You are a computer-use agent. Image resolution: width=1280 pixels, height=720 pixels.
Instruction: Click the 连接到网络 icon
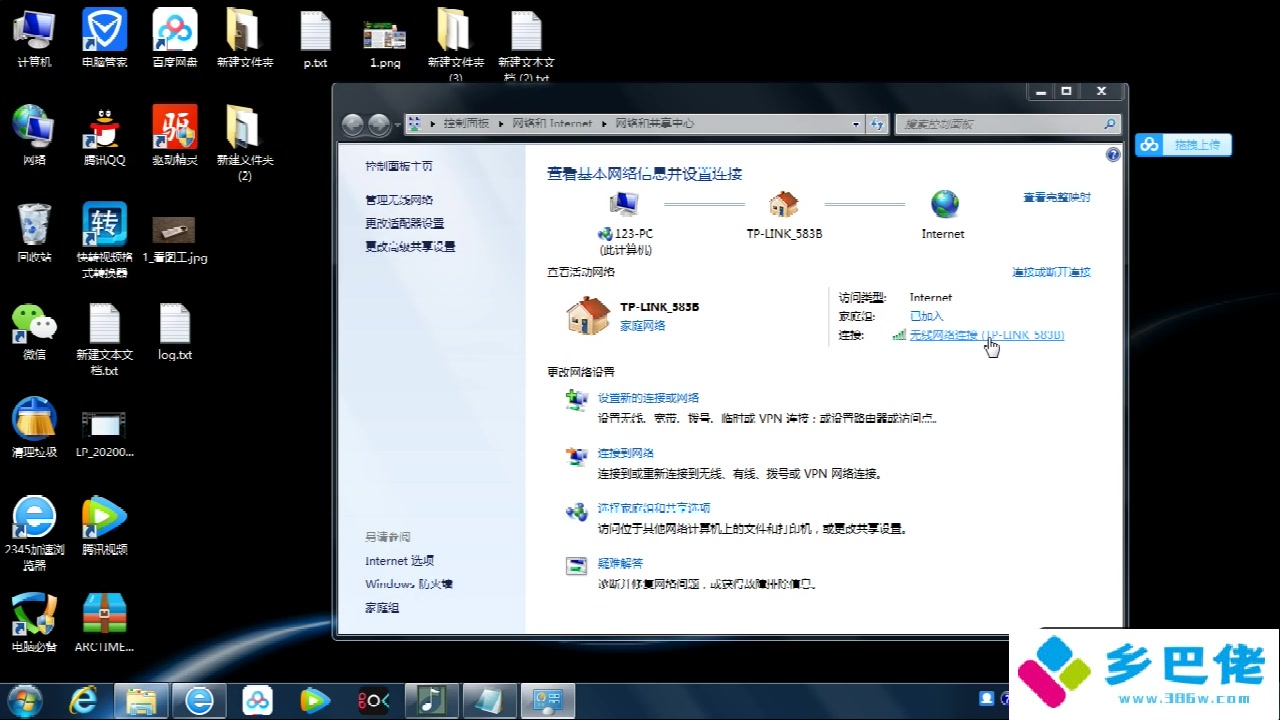point(576,453)
